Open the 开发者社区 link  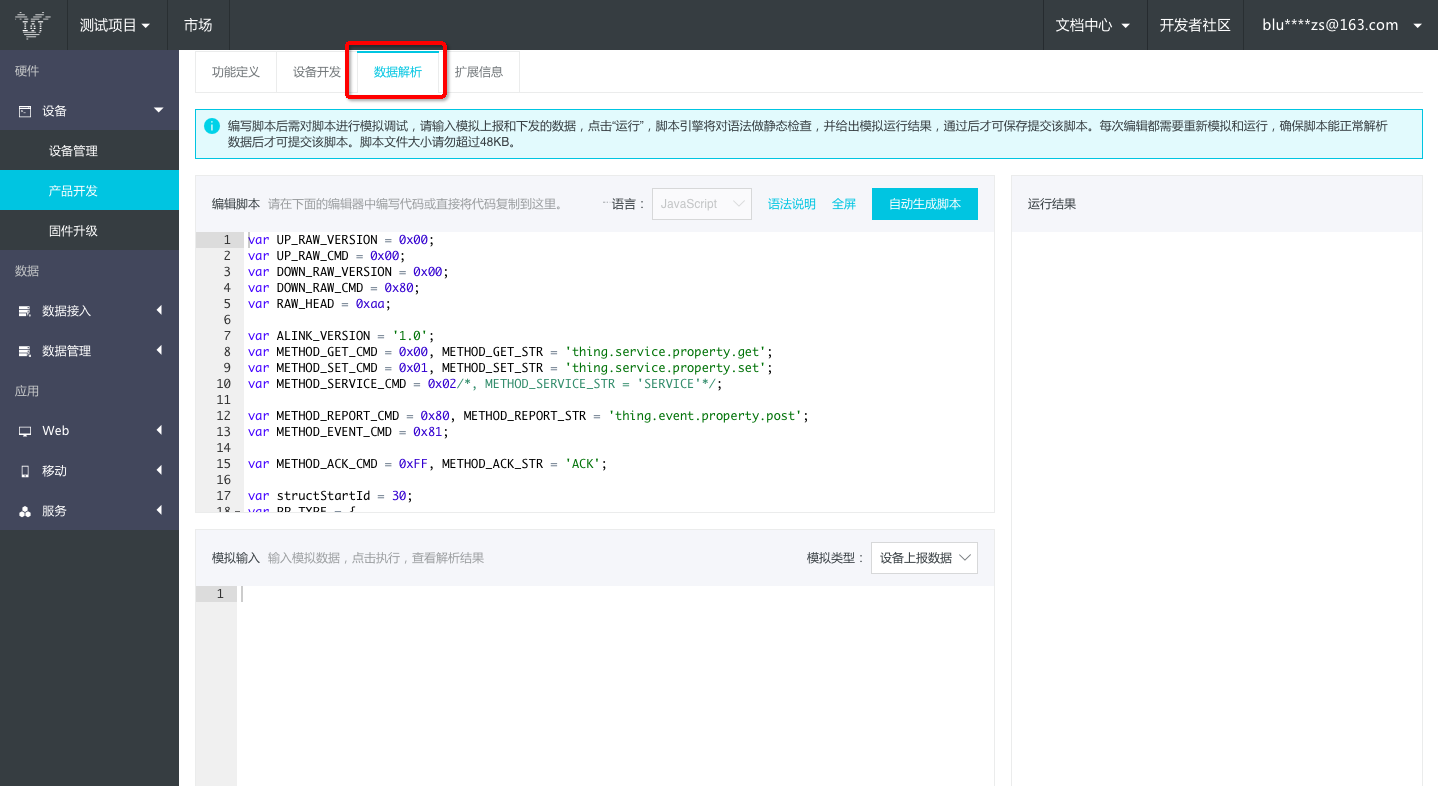(1195, 25)
